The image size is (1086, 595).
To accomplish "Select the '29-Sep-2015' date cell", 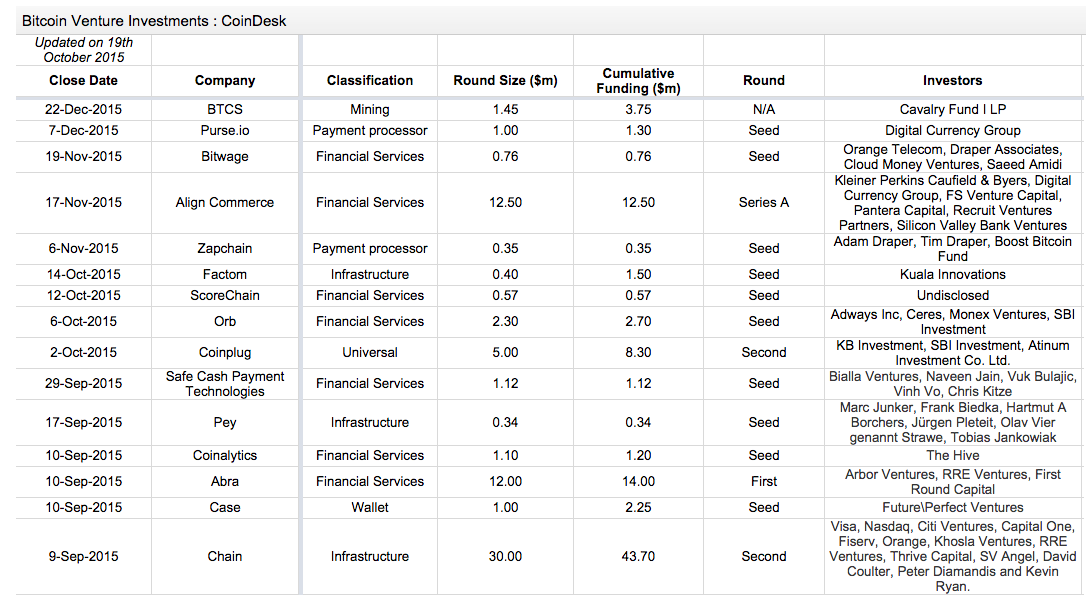I will click(84, 383).
